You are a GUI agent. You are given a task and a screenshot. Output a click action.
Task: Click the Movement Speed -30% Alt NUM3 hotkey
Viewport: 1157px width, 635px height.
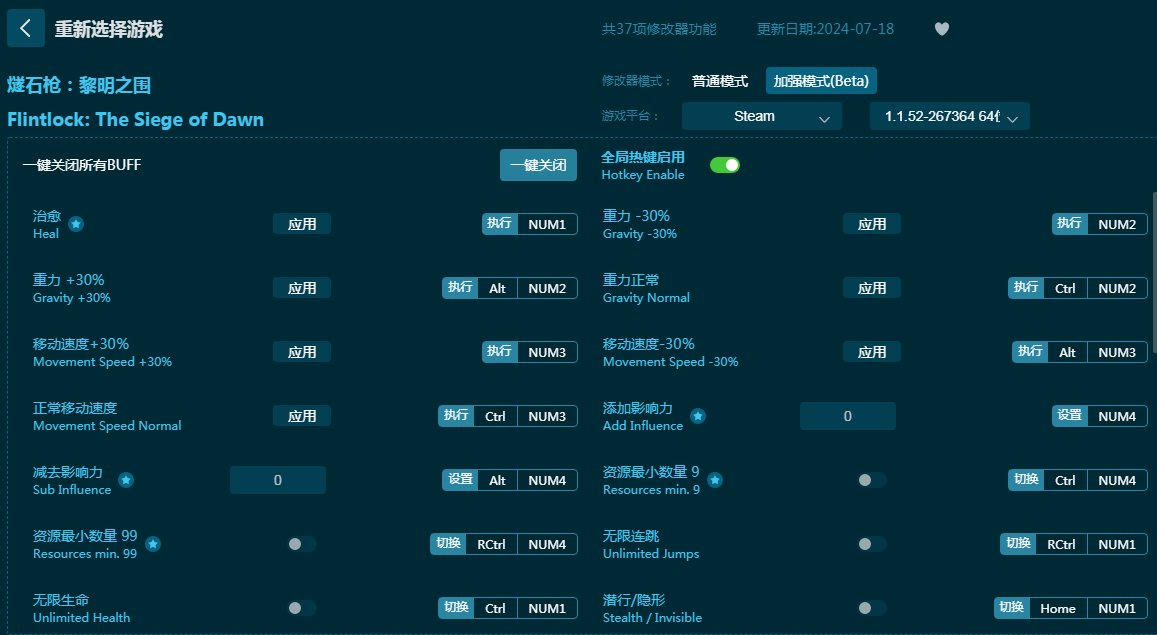click(1080, 353)
